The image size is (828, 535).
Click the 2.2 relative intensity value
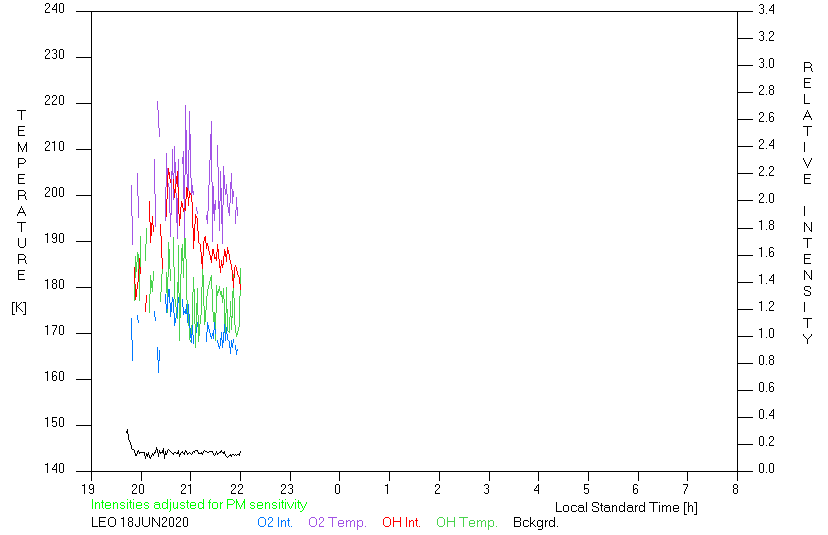click(x=766, y=171)
